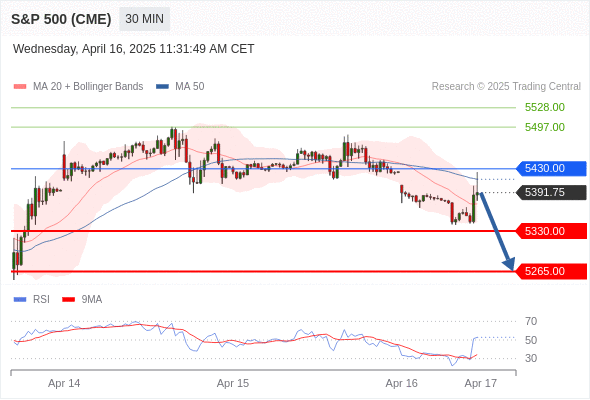This screenshot has height=400, width=590.
Task: Click the red 5265.00 target tag
Action: [x=551, y=271]
